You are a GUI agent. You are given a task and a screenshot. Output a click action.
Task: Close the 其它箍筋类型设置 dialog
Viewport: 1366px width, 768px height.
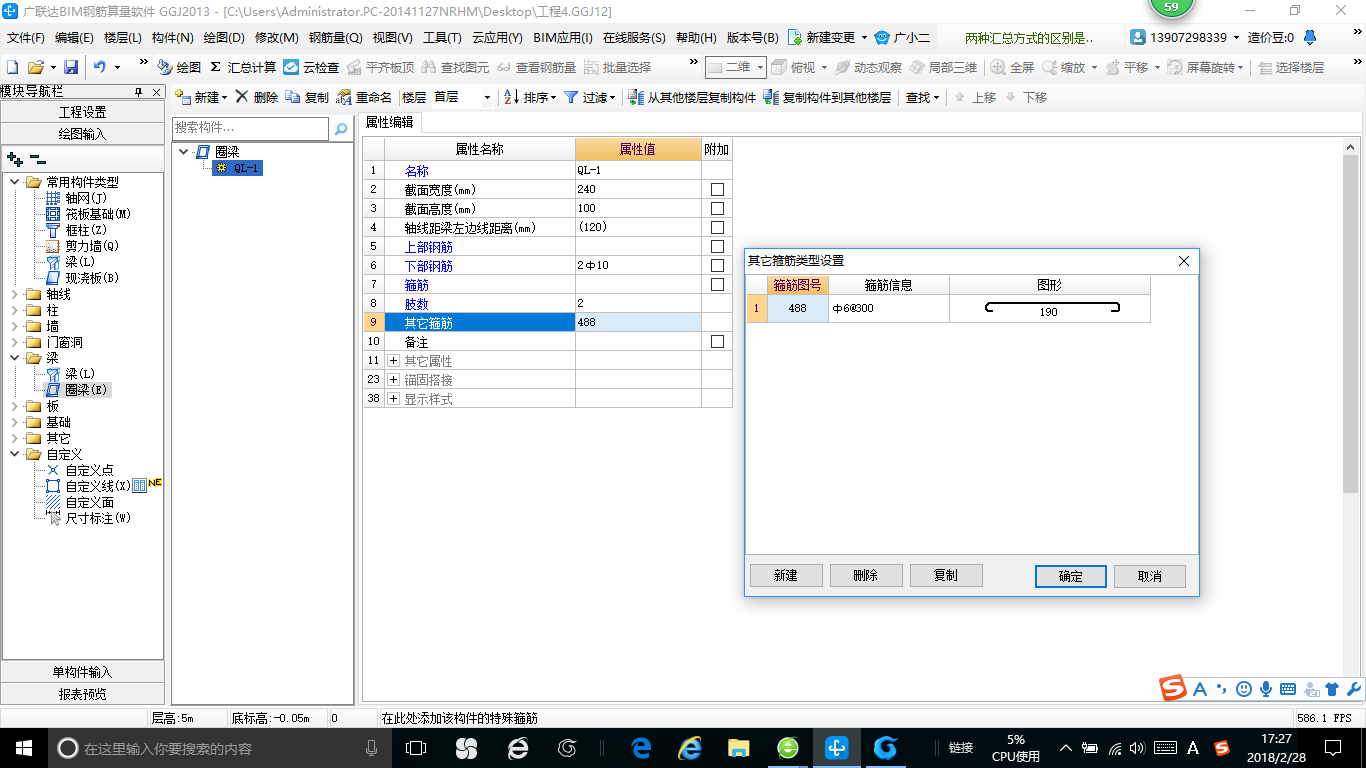pos(1184,261)
